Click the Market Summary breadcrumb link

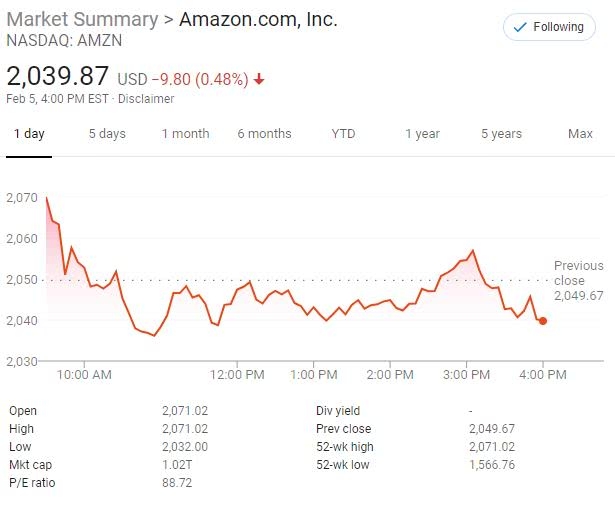click(82, 20)
